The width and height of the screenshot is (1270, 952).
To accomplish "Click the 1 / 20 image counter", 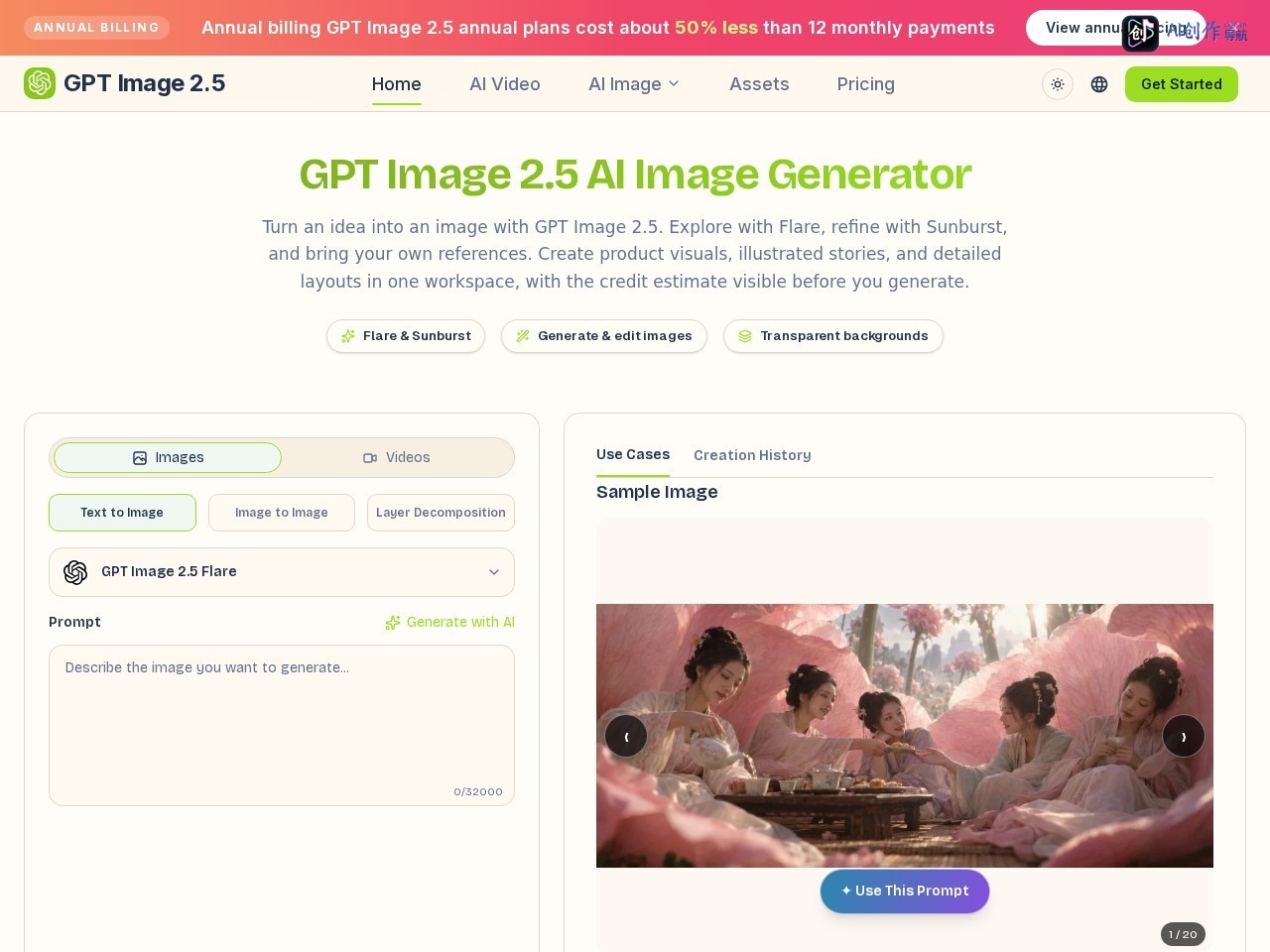I will [x=1183, y=934].
